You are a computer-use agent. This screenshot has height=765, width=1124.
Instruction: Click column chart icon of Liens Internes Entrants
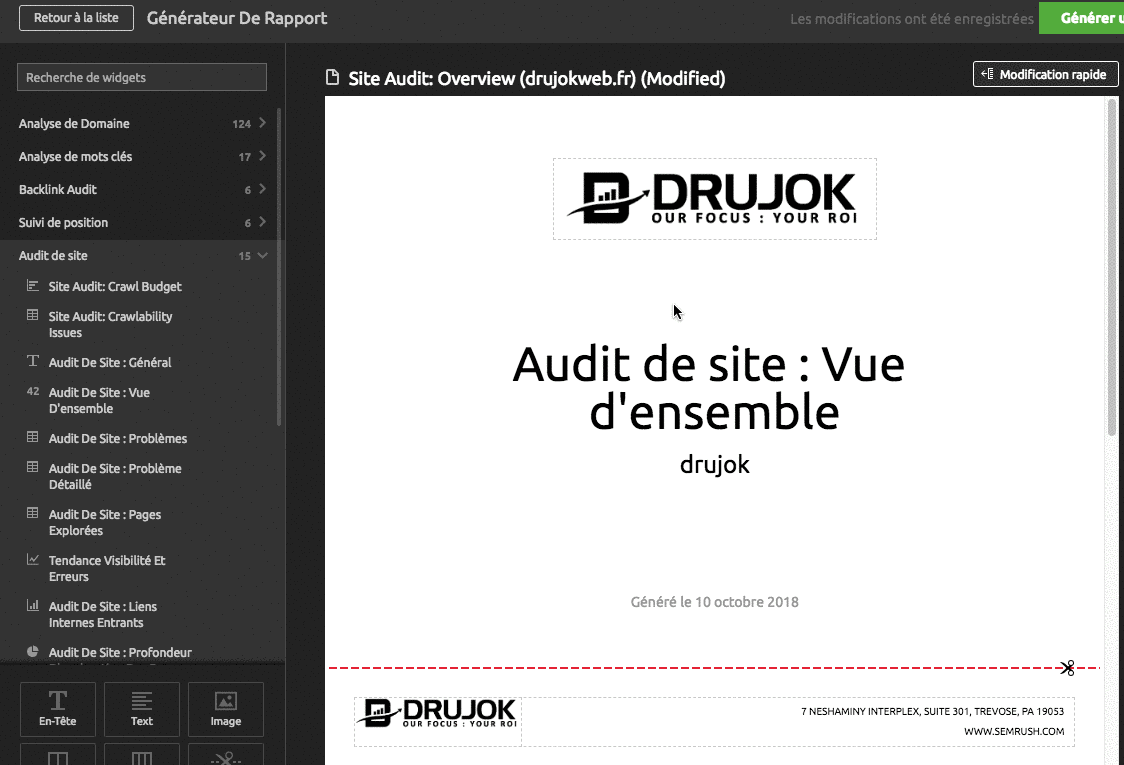point(32,604)
